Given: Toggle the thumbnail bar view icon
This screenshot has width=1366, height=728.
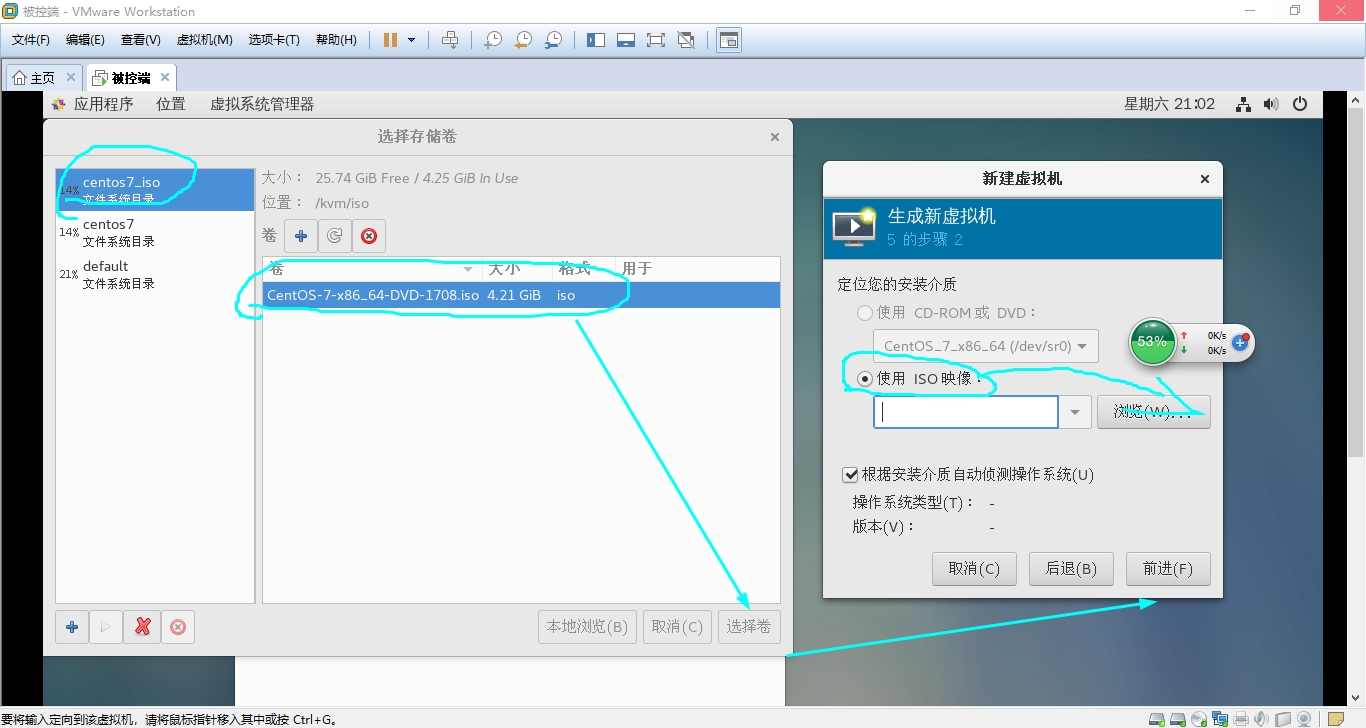Looking at the screenshot, I should point(626,40).
